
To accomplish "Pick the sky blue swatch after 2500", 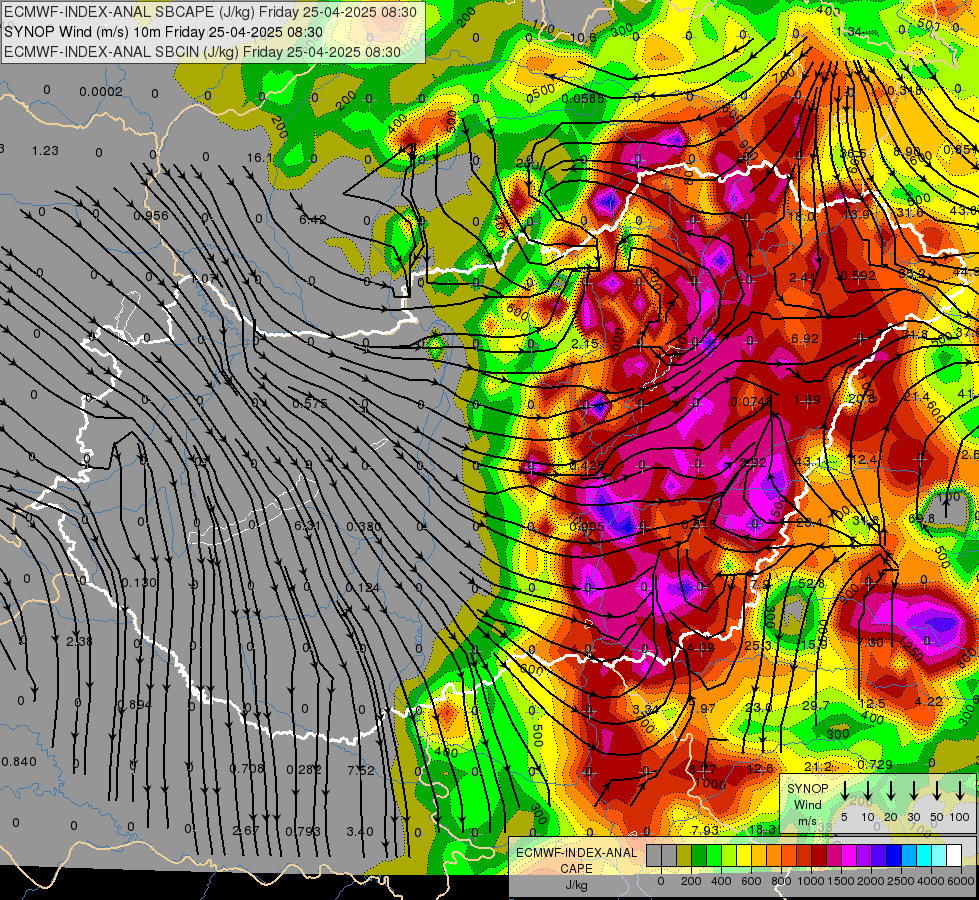I will point(909,856).
